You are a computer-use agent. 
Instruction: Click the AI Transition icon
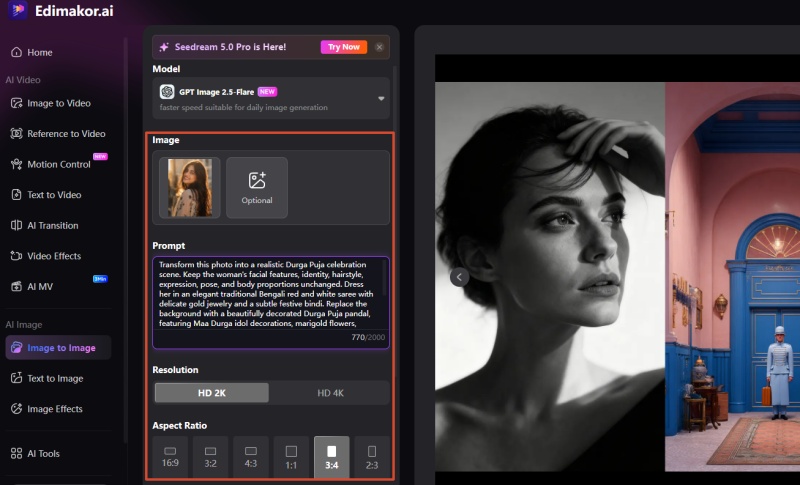coord(16,225)
